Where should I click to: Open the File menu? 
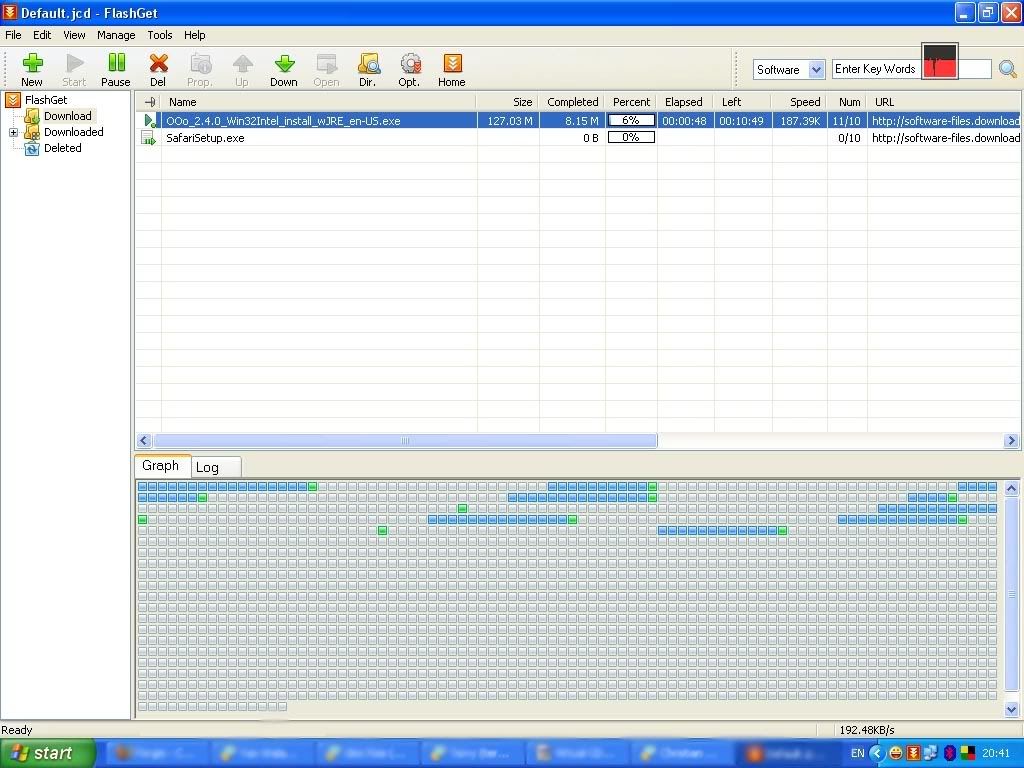(13, 35)
